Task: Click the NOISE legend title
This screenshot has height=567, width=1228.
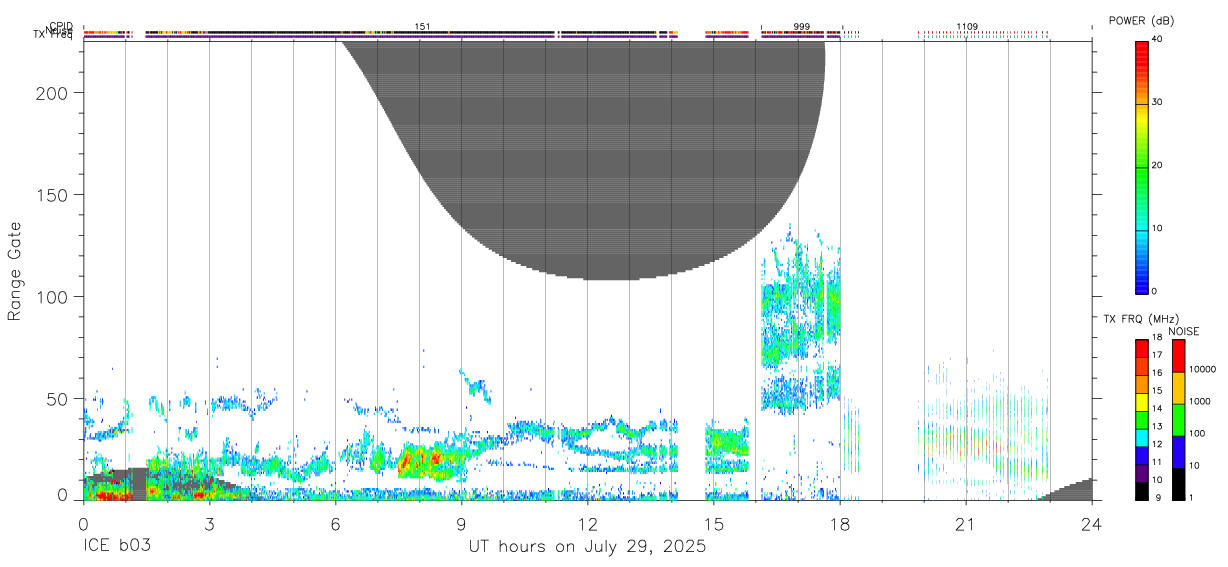Action: tap(1184, 332)
